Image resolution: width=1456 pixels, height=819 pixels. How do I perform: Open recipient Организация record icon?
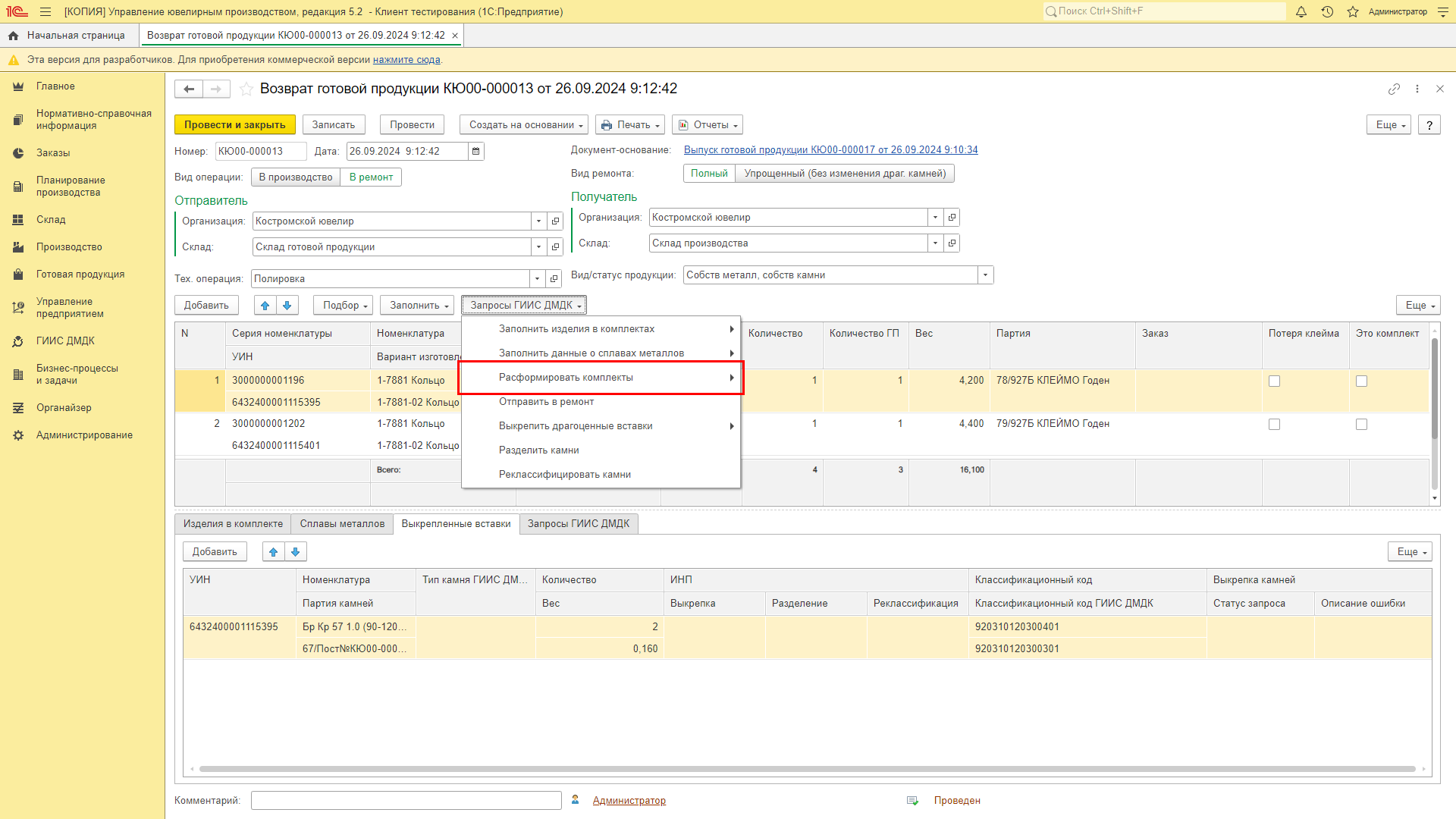952,218
